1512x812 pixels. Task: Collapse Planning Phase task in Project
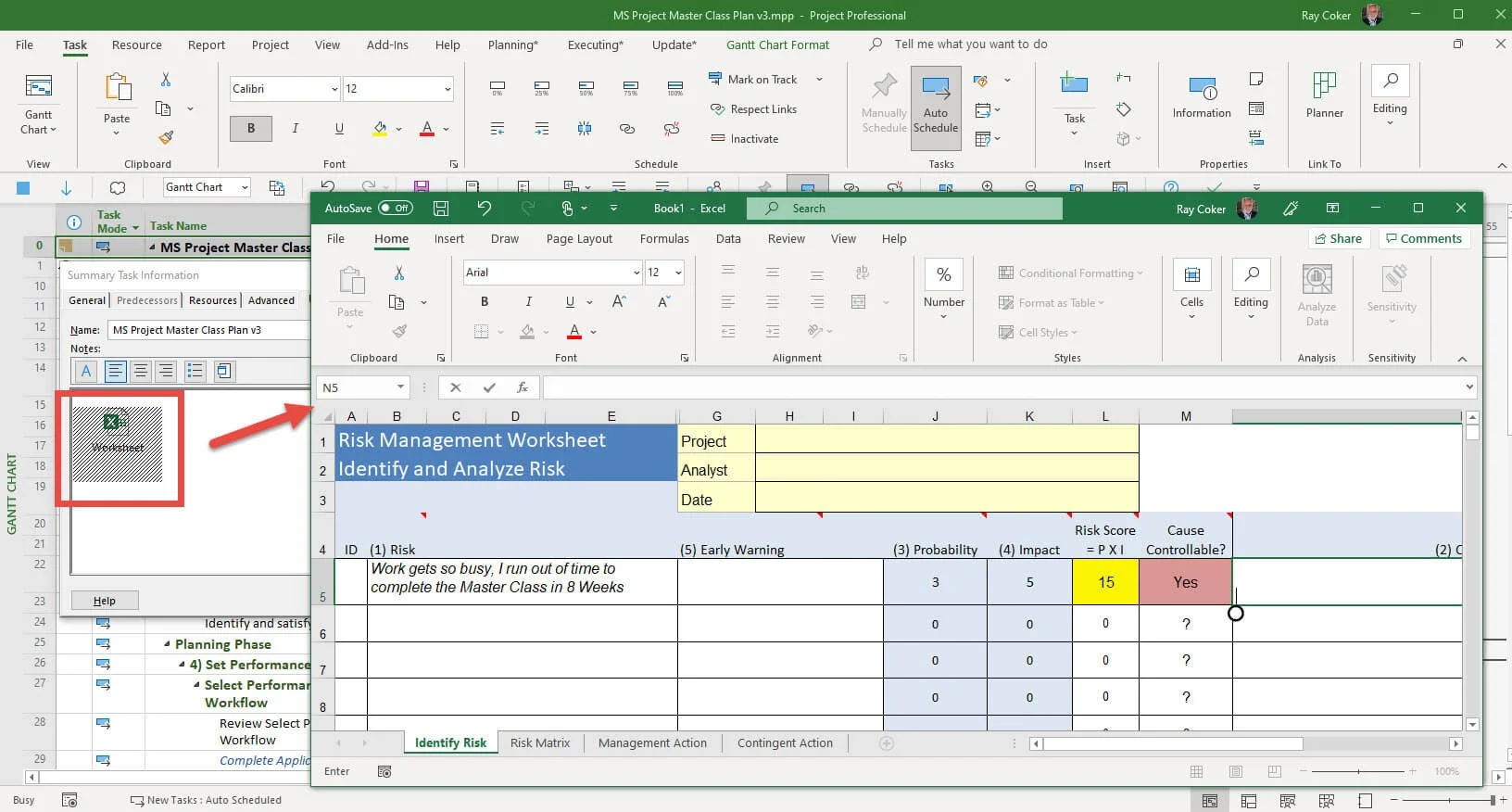[167, 644]
